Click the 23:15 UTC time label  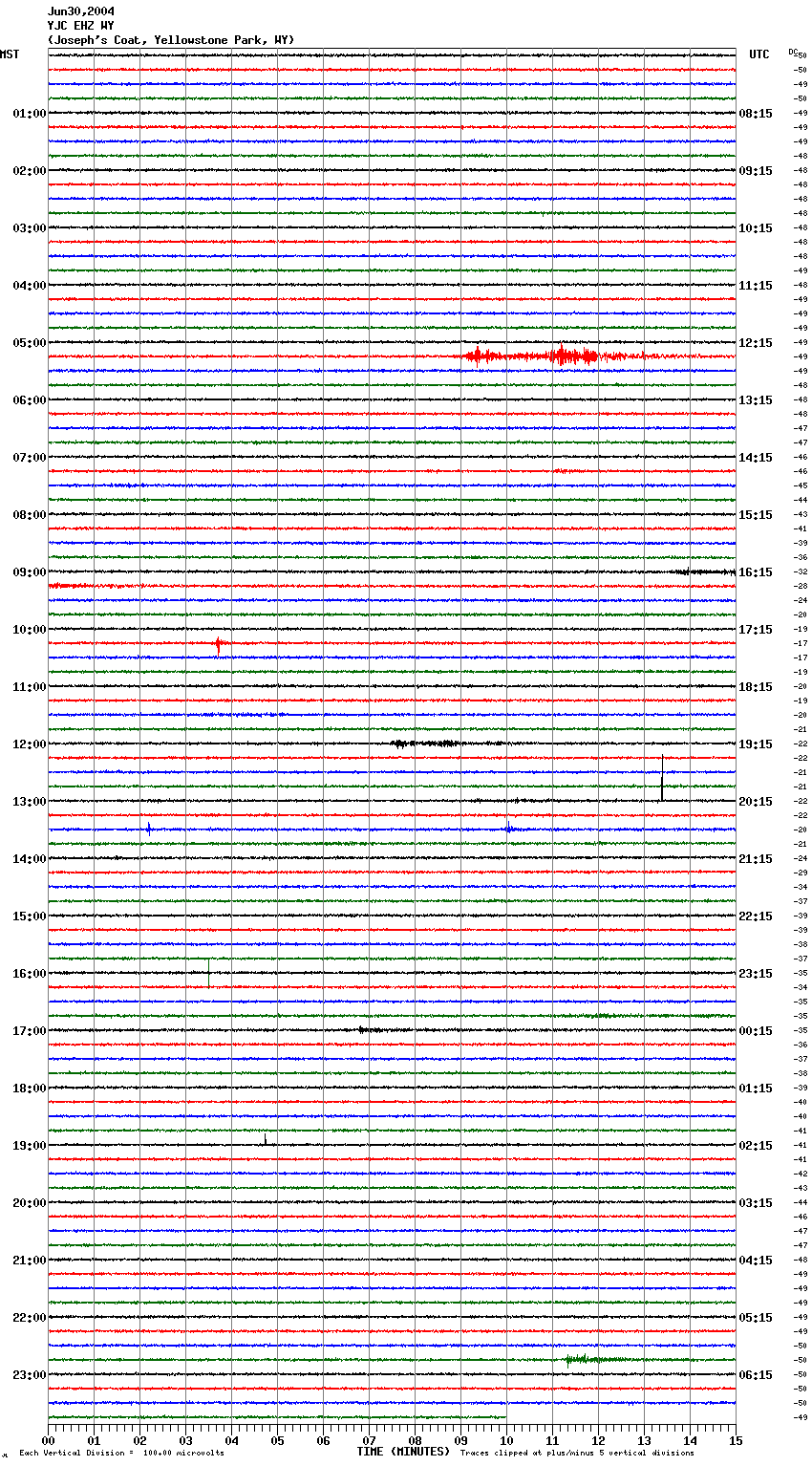(756, 974)
